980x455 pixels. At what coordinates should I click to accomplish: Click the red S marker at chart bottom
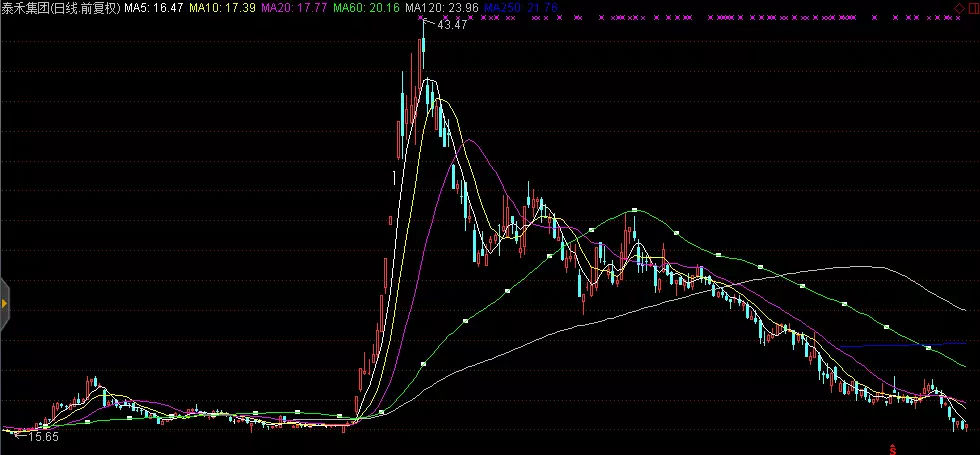893,450
